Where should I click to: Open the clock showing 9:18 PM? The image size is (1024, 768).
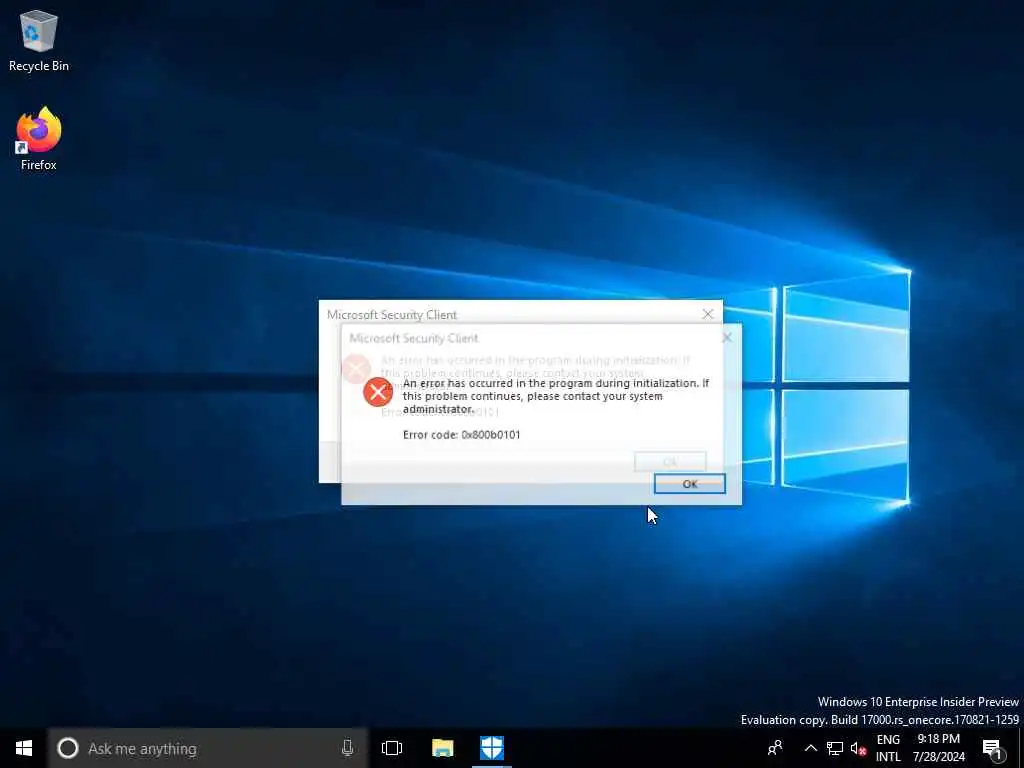tap(939, 748)
